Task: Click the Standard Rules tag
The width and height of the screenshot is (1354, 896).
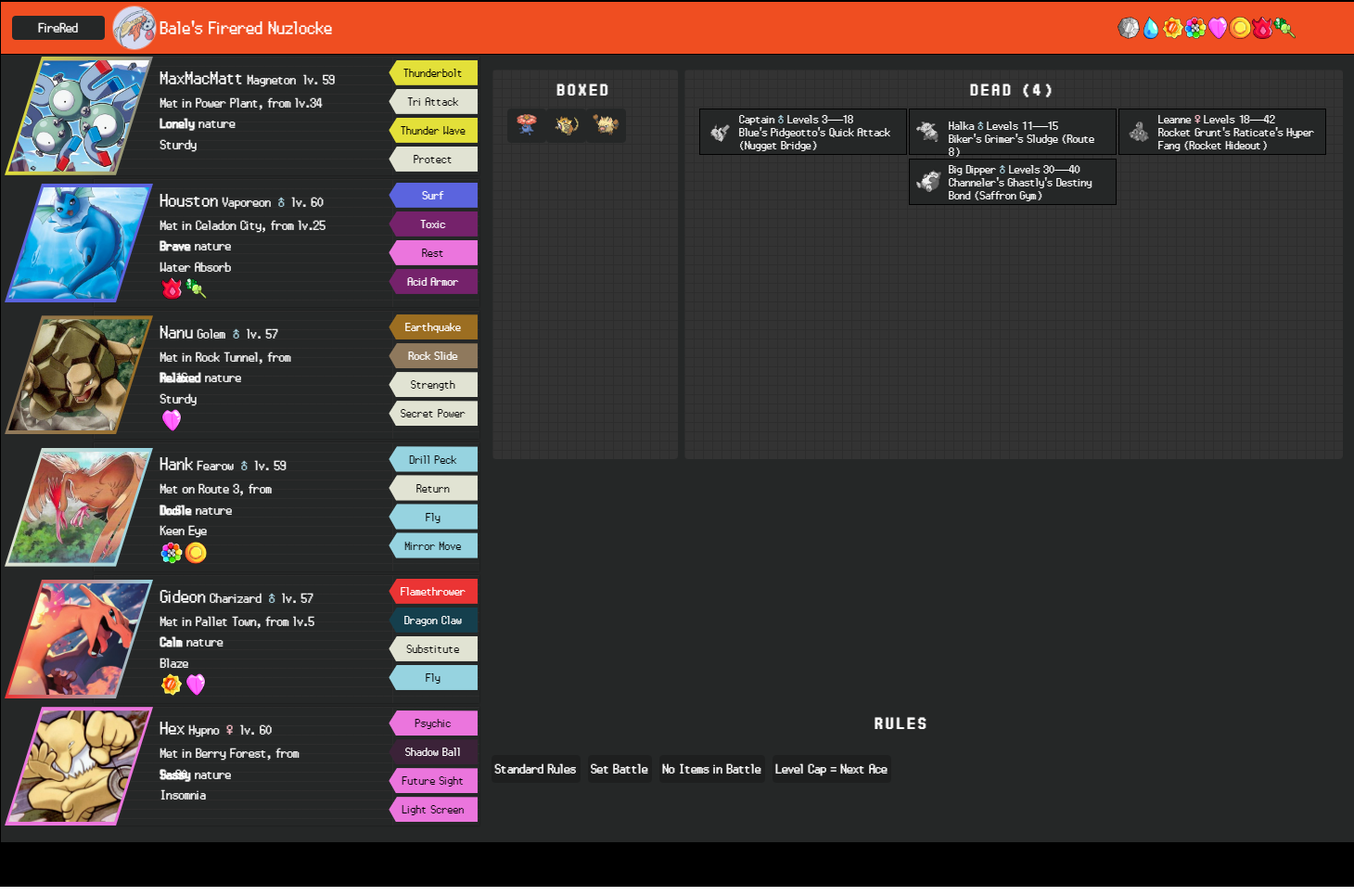Action: tap(535, 769)
